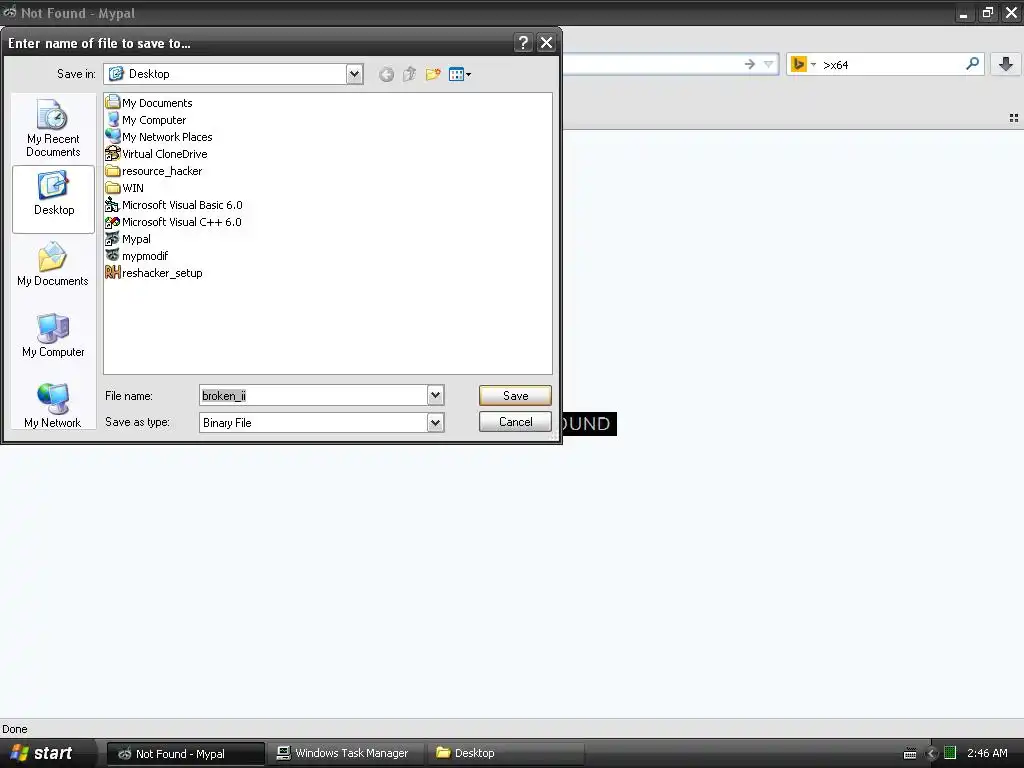The width and height of the screenshot is (1024, 768).
Task: Switch to Desktop folder taskbar button
Action: point(505,753)
